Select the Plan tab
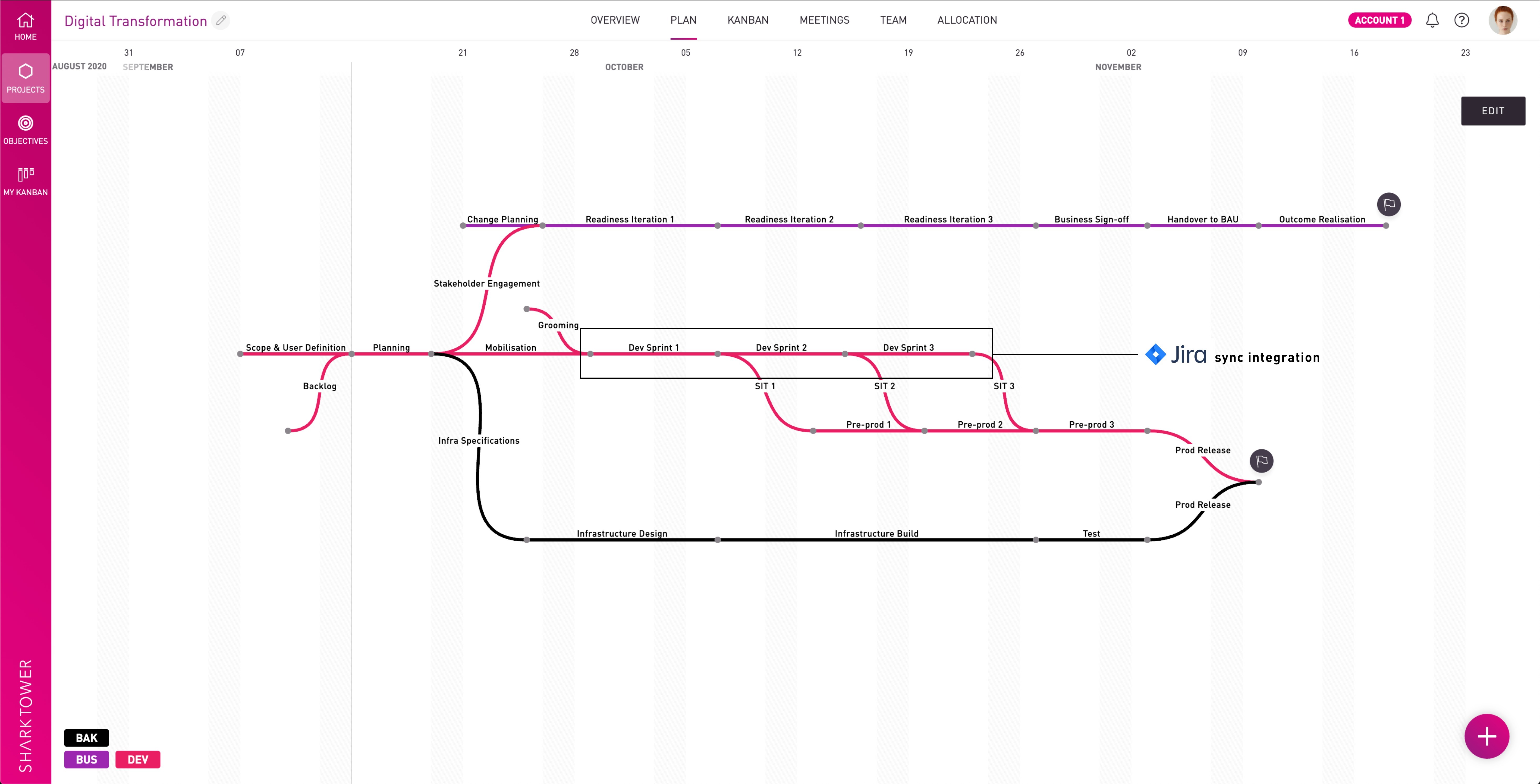Viewport: 1540px width, 784px height. pos(683,20)
